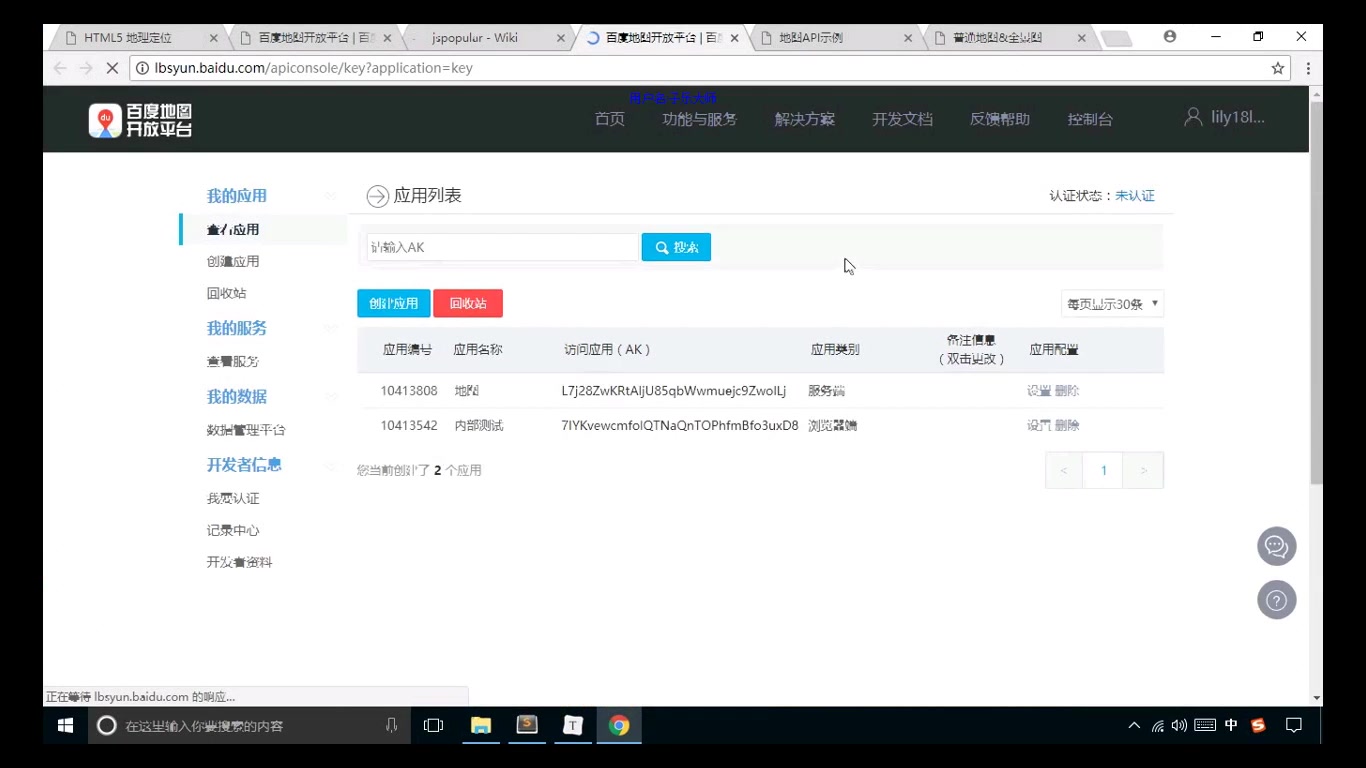The image size is (1366, 768).
Task: Open 开发文档 in the top navigation
Action: coord(902,119)
